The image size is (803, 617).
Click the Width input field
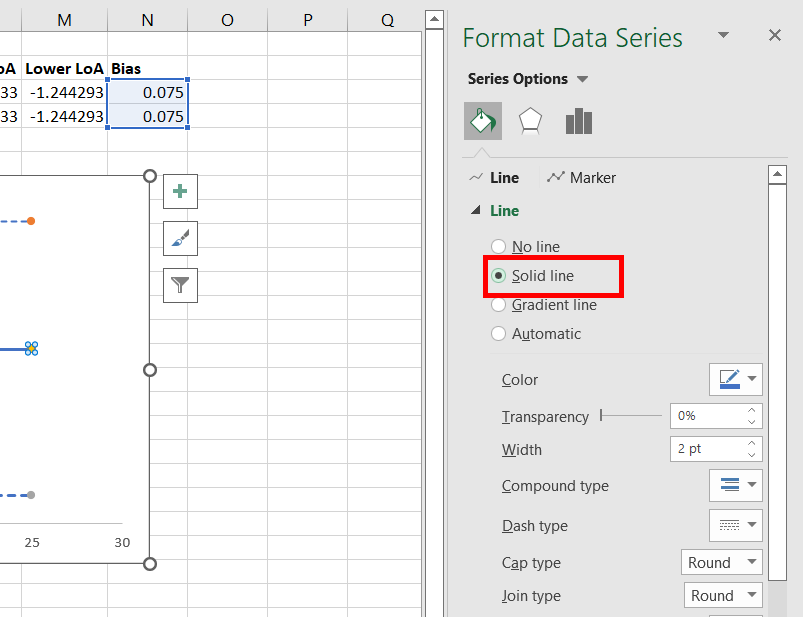pyautogui.click(x=706, y=449)
